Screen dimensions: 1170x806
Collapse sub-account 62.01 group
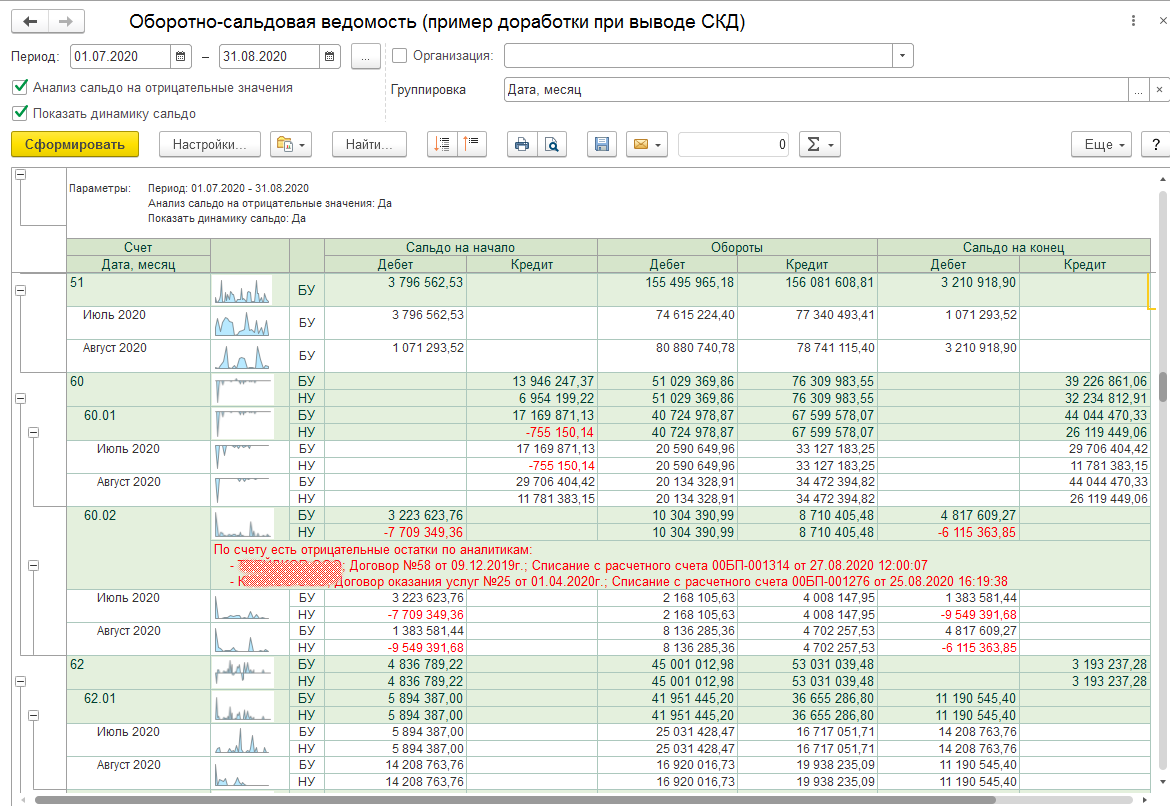click(x=34, y=715)
